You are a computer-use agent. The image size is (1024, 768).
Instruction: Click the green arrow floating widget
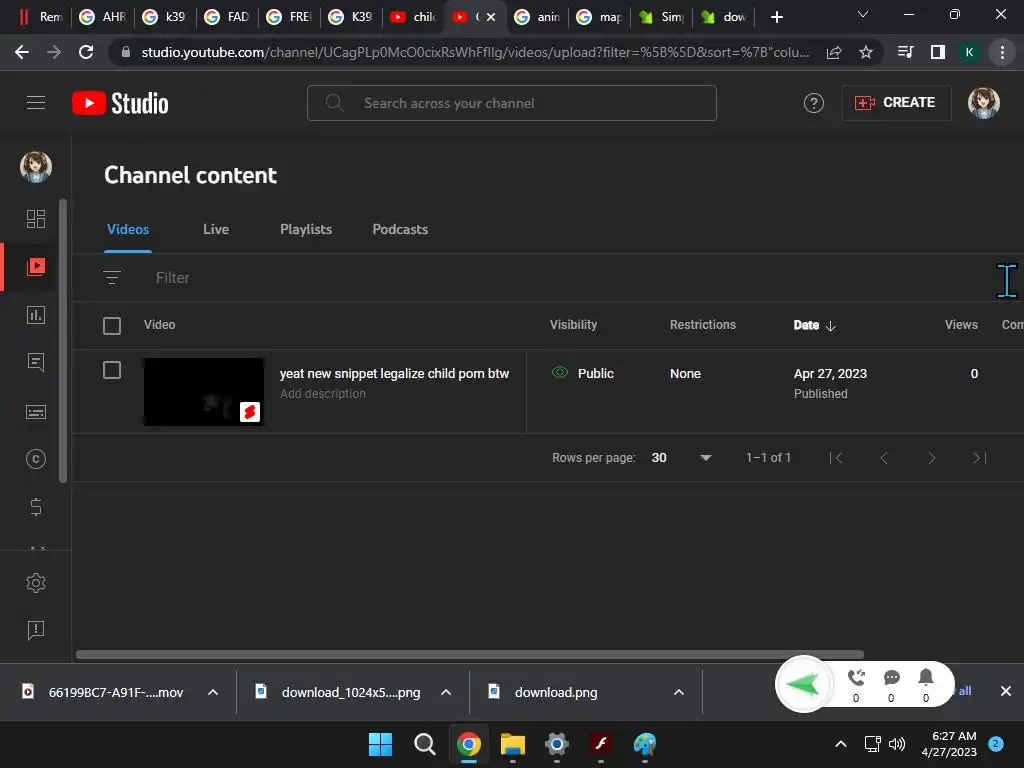(x=803, y=684)
